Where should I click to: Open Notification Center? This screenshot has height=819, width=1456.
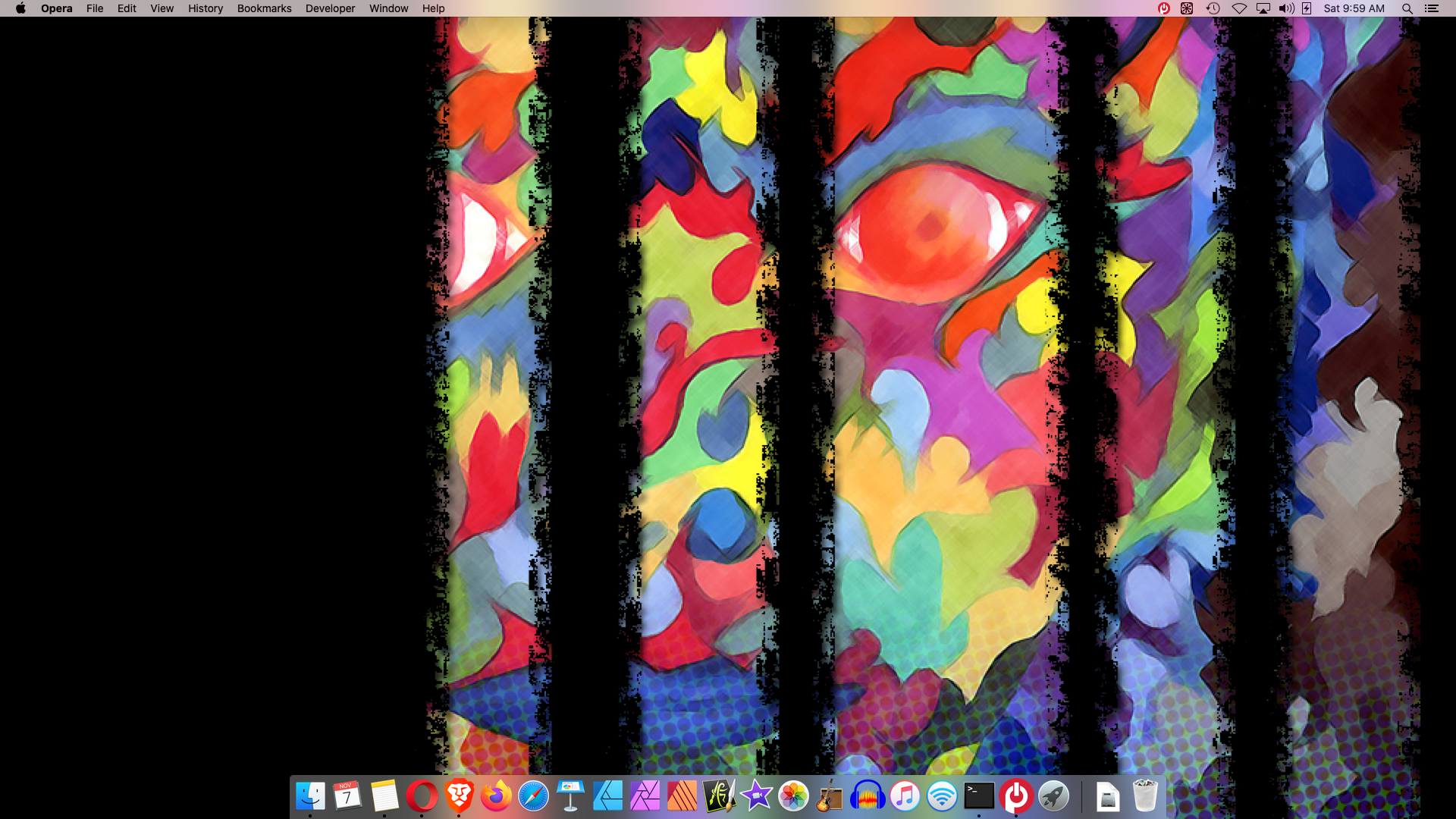pos(1432,8)
